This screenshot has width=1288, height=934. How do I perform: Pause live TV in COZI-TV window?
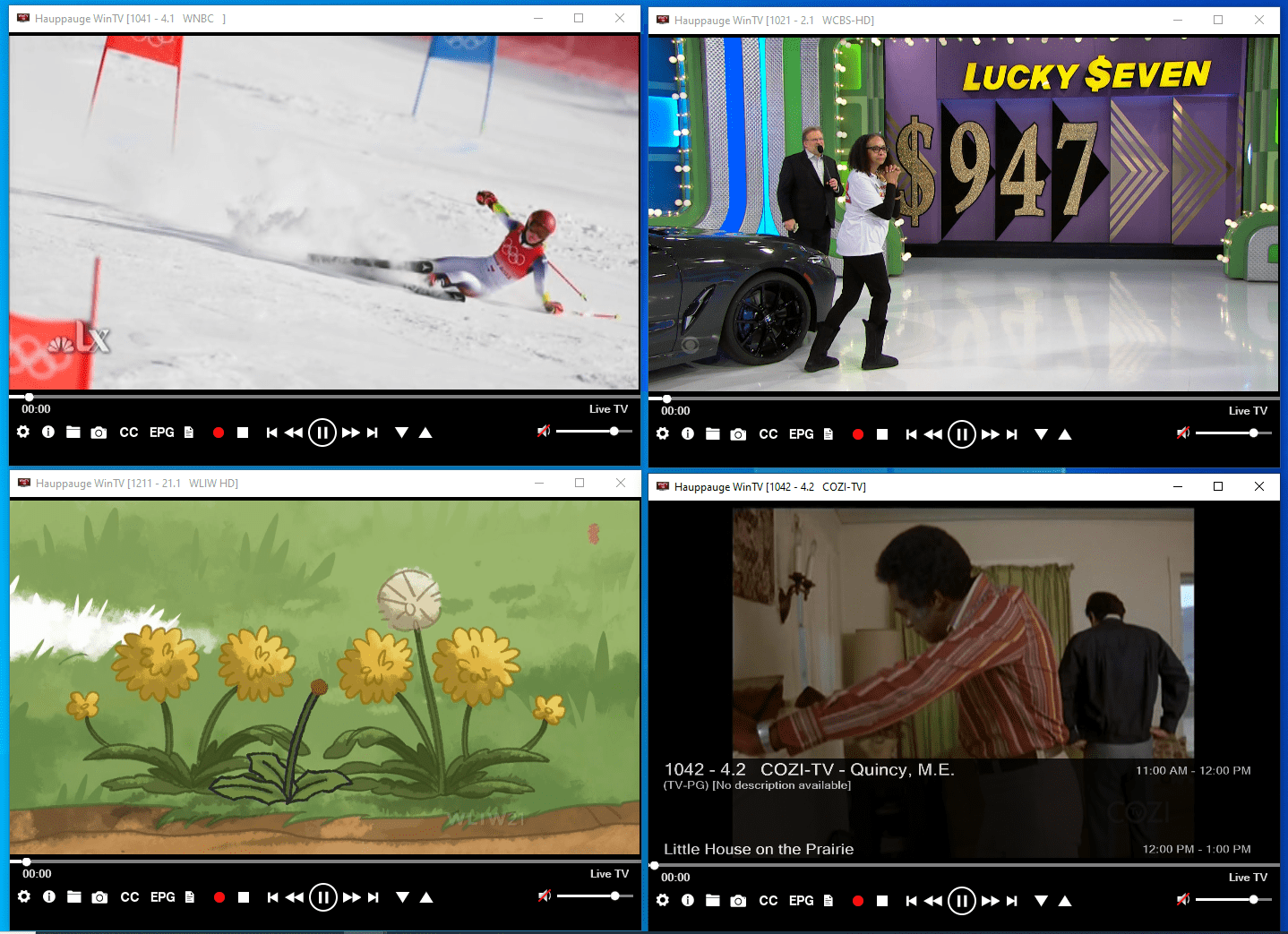click(x=962, y=901)
